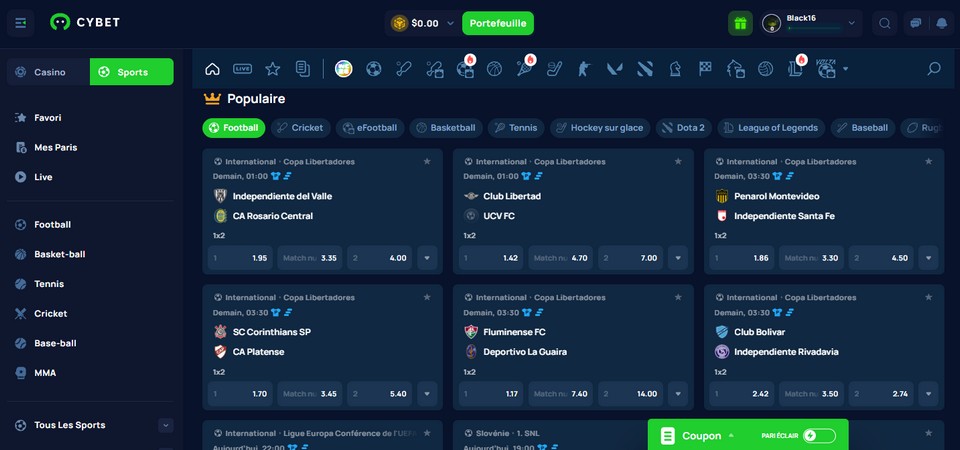Favorite the Club Libertad match star
The image size is (960, 450).
678,162
